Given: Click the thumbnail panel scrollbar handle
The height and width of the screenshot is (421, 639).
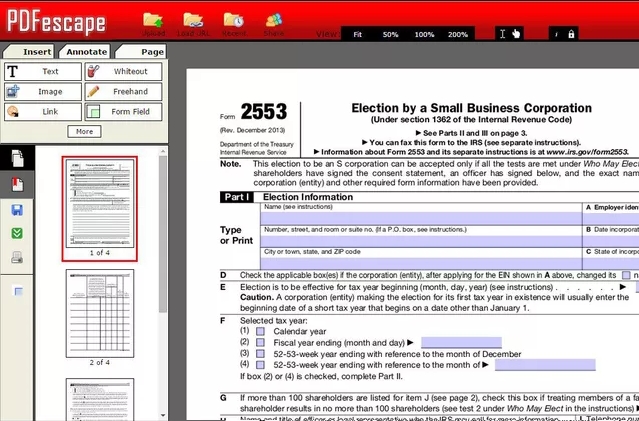Looking at the screenshot, I should coord(163,234).
